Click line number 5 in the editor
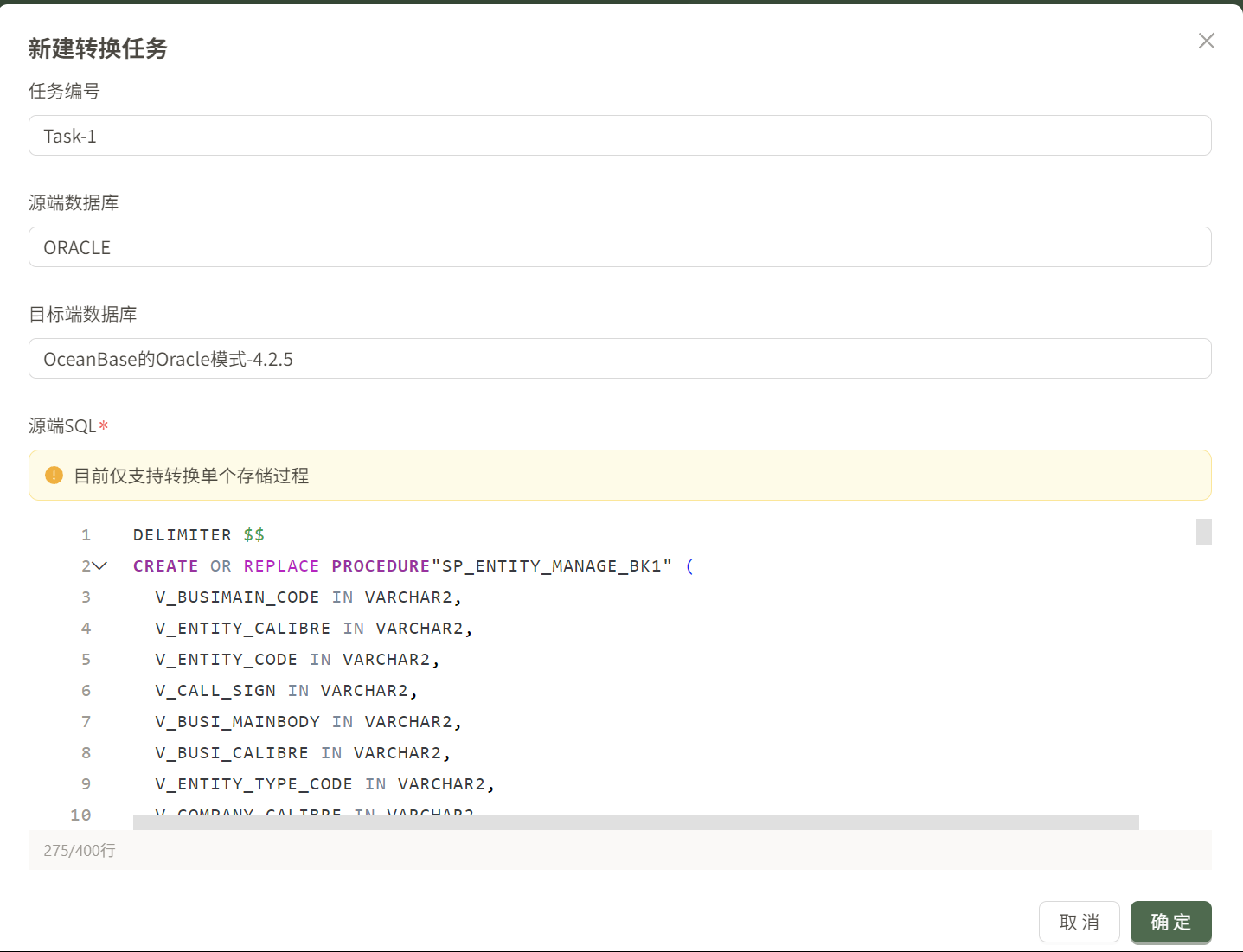The width and height of the screenshot is (1243, 952). 86,659
